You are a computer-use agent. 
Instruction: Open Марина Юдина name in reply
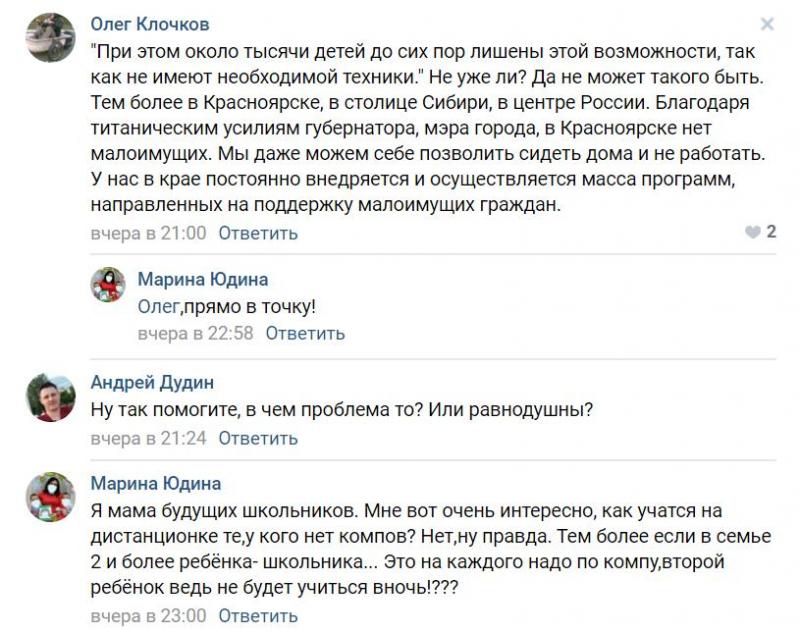(x=203, y=279)
